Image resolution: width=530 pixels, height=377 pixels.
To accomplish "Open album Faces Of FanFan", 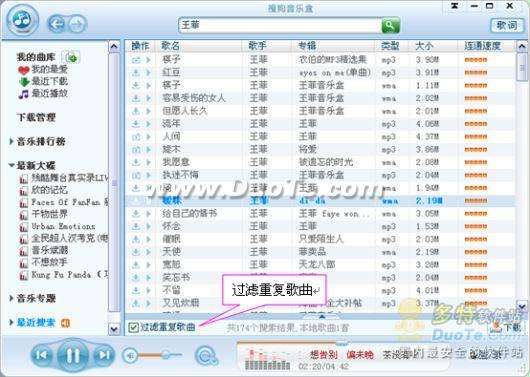I will [x=64, y=202].
